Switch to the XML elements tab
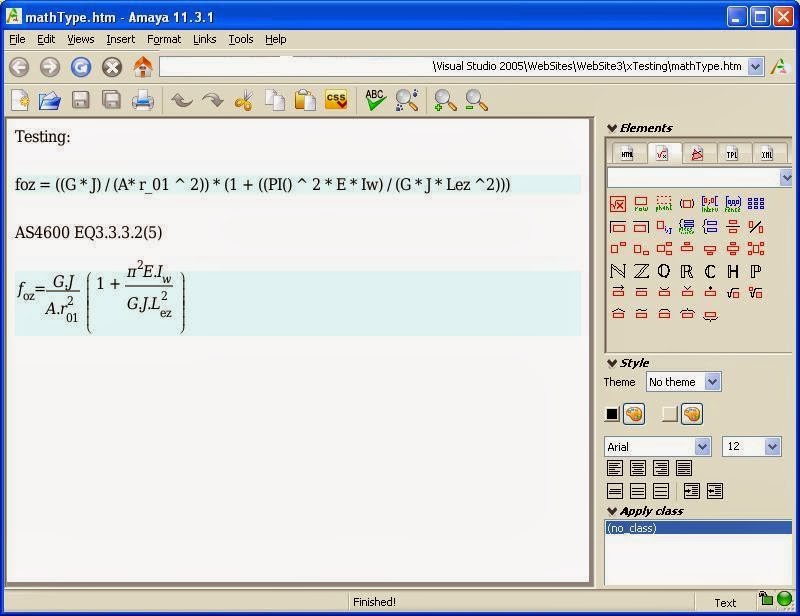 coord(767,154)
